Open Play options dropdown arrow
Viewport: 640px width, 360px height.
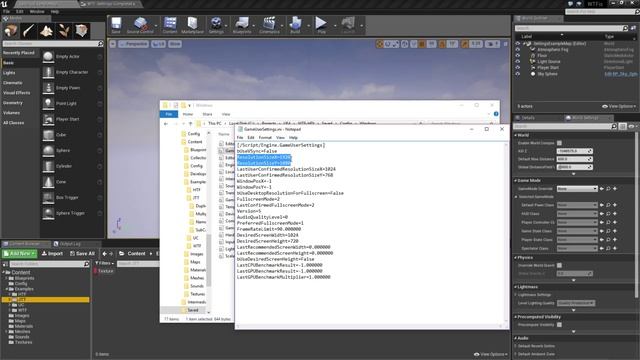pos(335,26)
